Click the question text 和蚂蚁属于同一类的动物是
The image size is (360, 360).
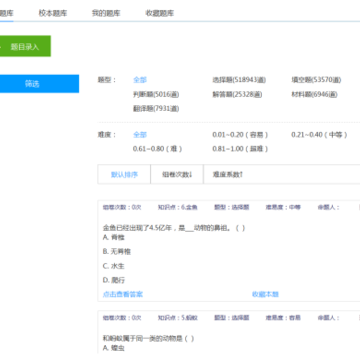click(148, 339)
